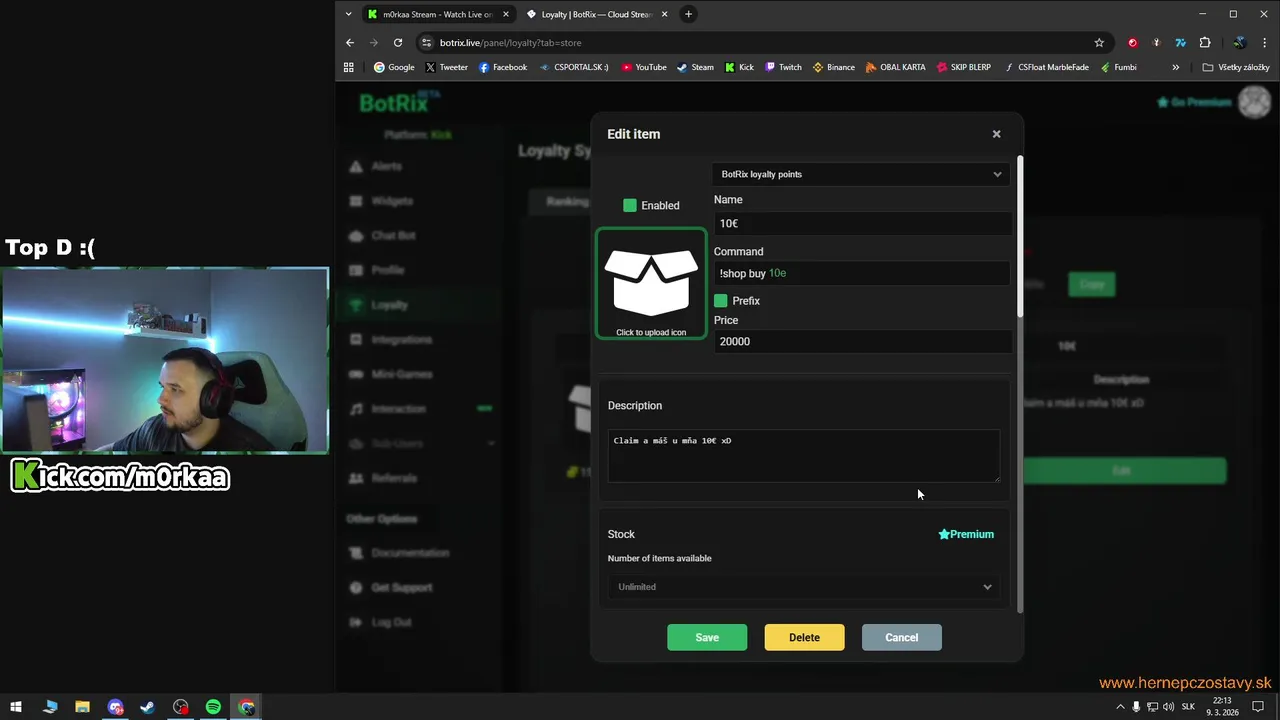
Task: Open the SKIP BLERP bookmark
Action: pos(964,68)
